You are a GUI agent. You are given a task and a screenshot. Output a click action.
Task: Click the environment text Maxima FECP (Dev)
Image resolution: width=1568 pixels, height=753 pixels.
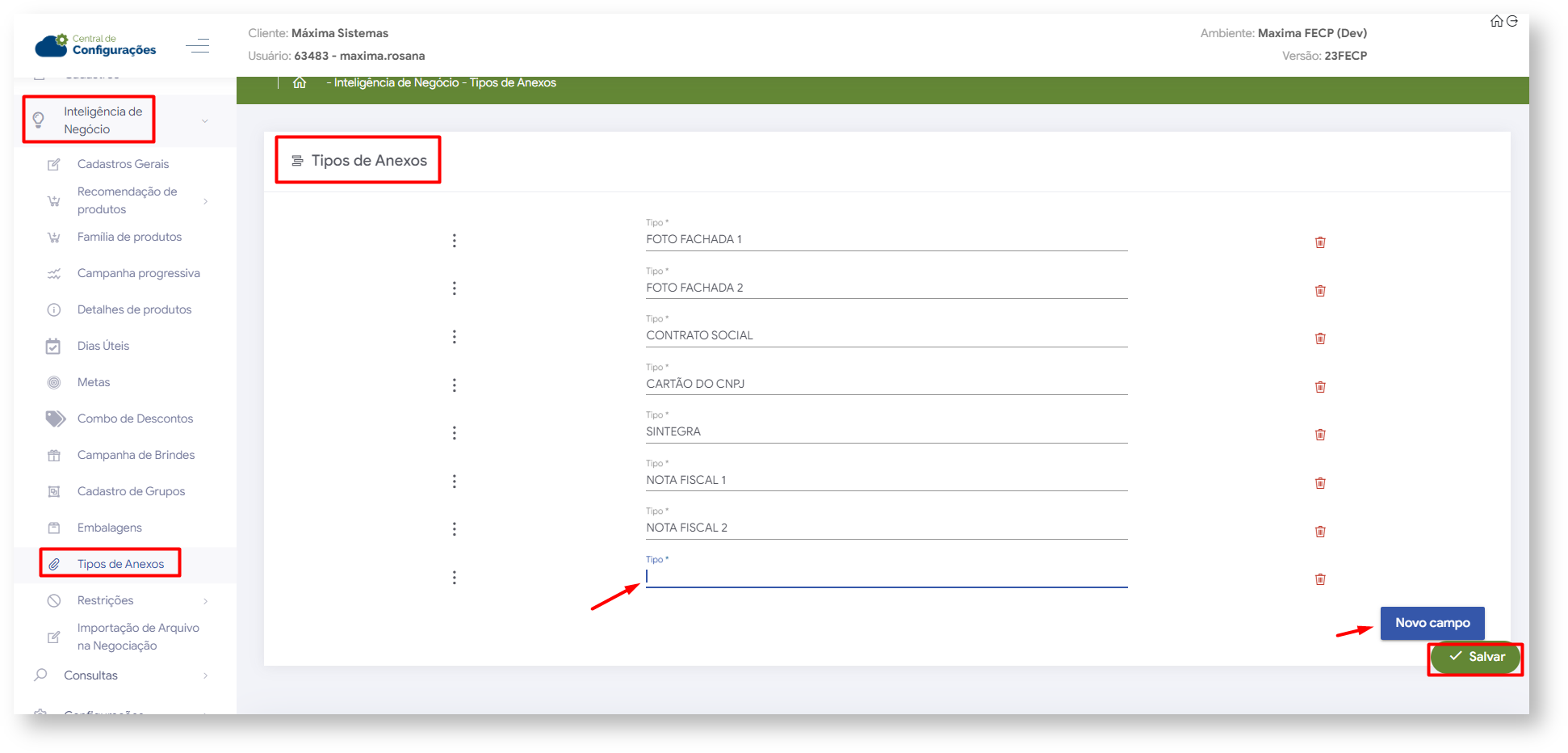(1312, 33)
